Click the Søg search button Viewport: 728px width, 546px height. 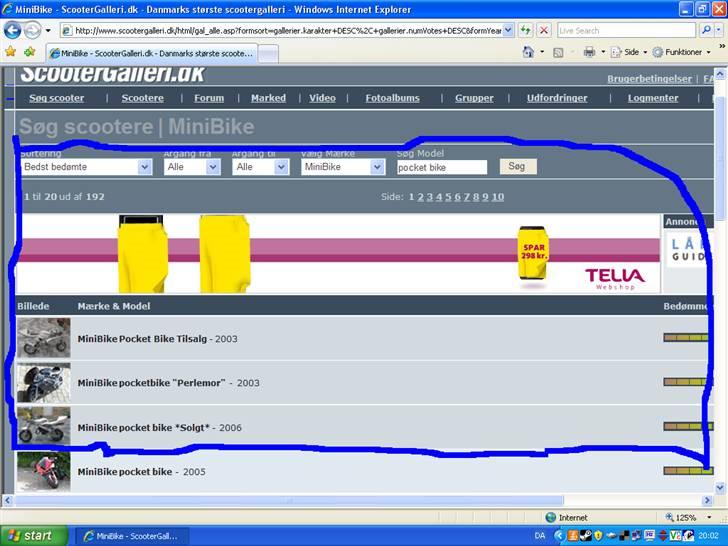click(x=518, y=166)
